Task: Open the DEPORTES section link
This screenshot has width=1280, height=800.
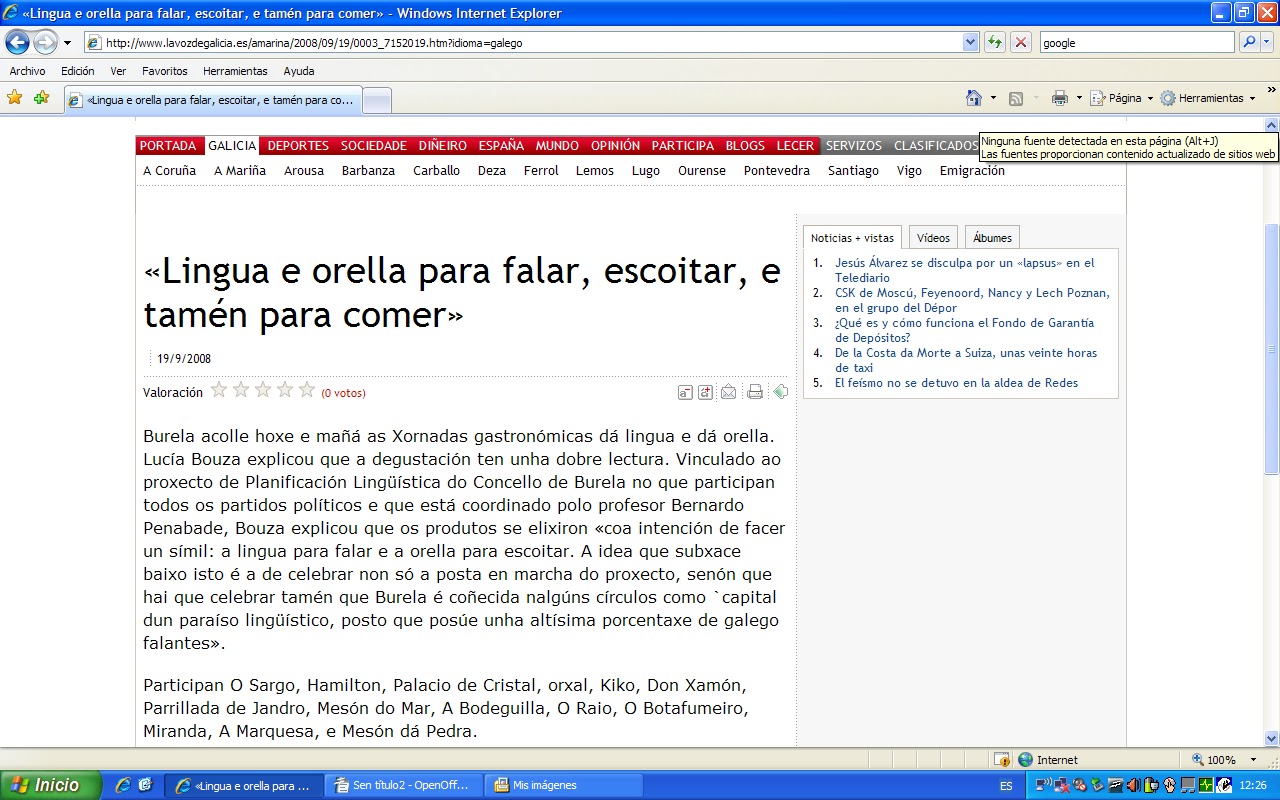Action: click(298, 146)
